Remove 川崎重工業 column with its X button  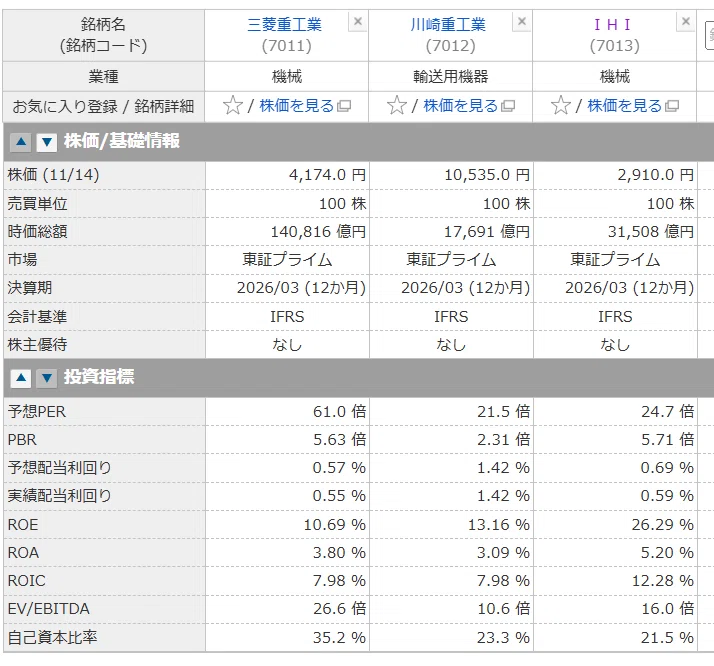click(522, 21)
